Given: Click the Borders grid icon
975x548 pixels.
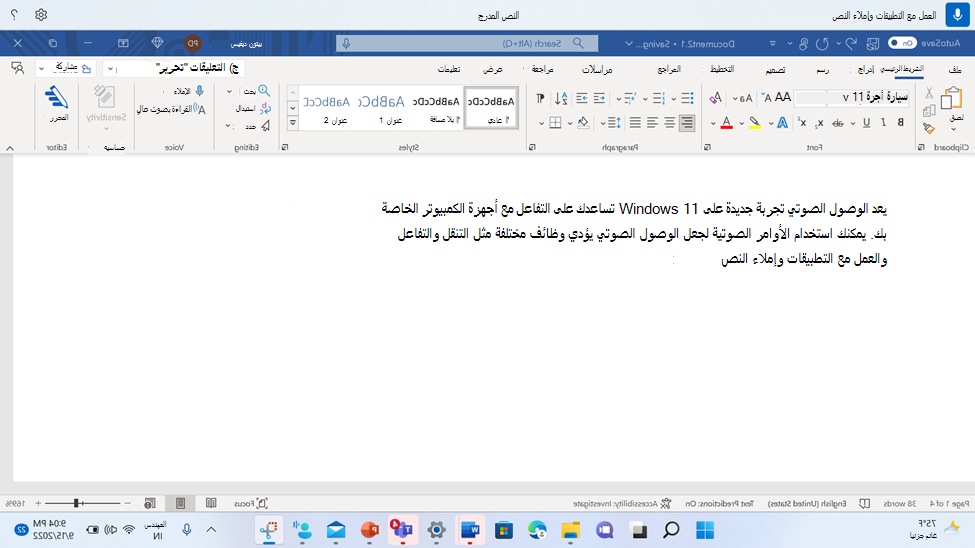Looking at the screenshot, I should [x=555, y=123].
